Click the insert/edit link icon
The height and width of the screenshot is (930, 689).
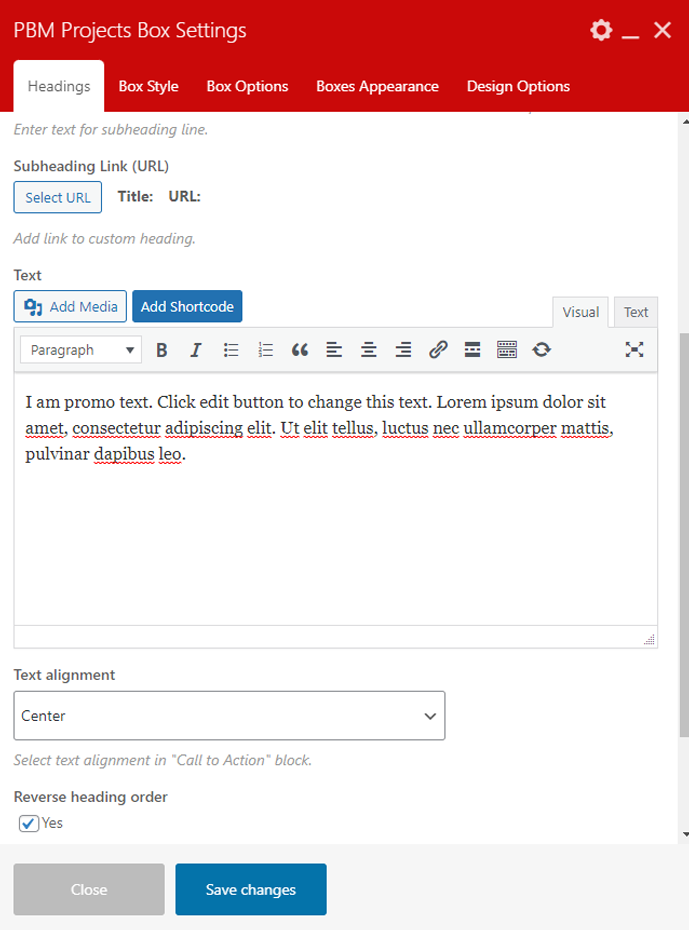point(438,350)
